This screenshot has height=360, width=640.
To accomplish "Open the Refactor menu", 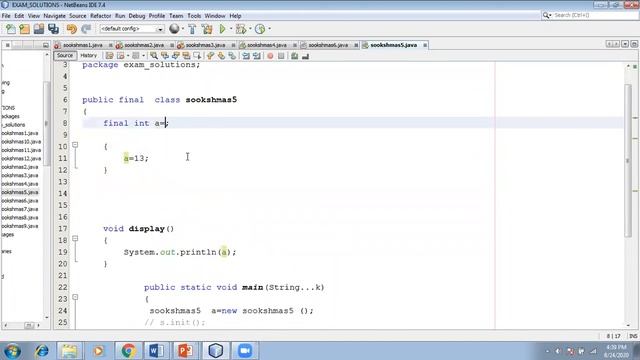I will point(100,16).
